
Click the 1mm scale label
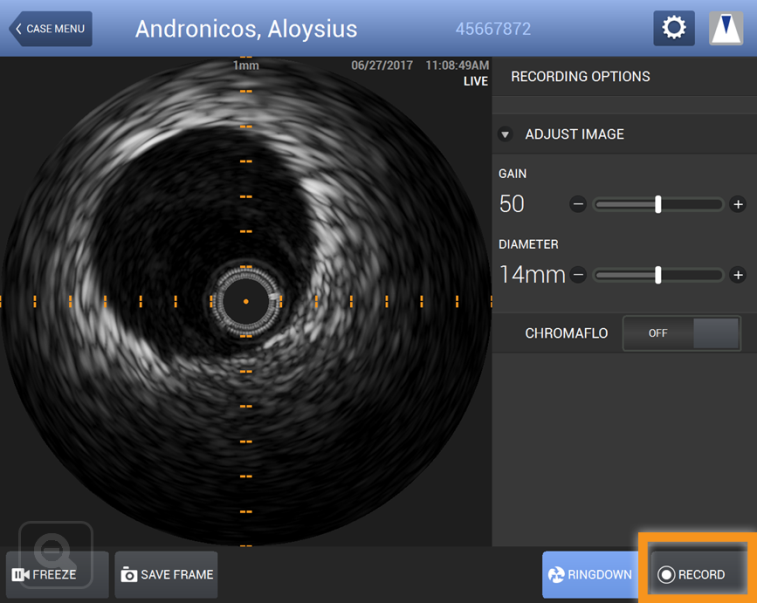click(x=246, y=65)
